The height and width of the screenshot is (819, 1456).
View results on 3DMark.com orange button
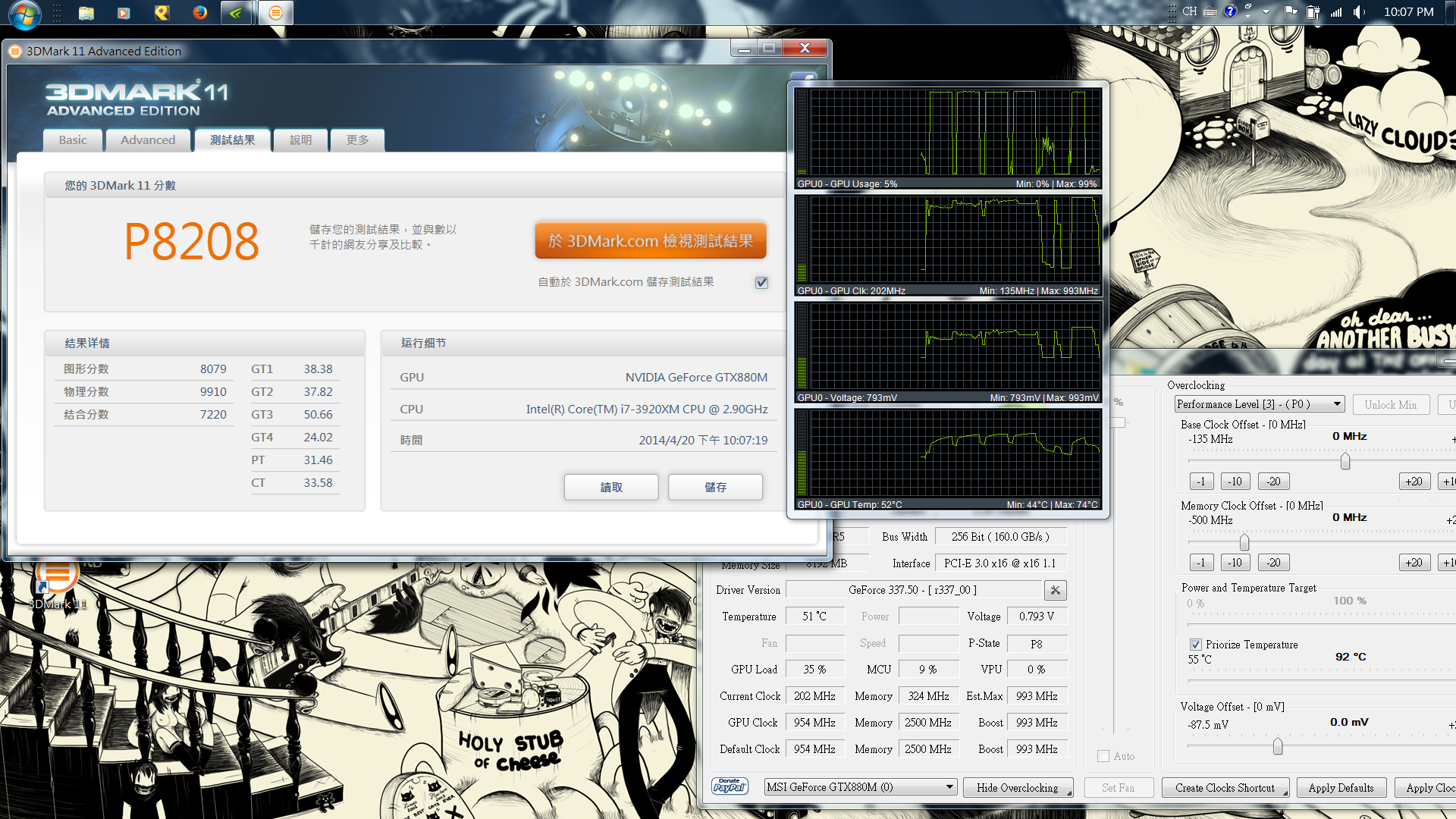coord(651,241)
